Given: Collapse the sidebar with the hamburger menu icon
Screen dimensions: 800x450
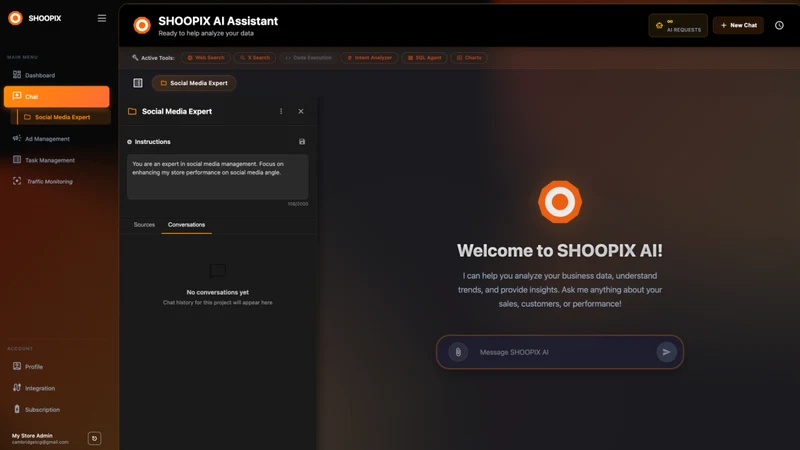Looking at the screenshot, I should pyautogui.click(x=102, y=18).
